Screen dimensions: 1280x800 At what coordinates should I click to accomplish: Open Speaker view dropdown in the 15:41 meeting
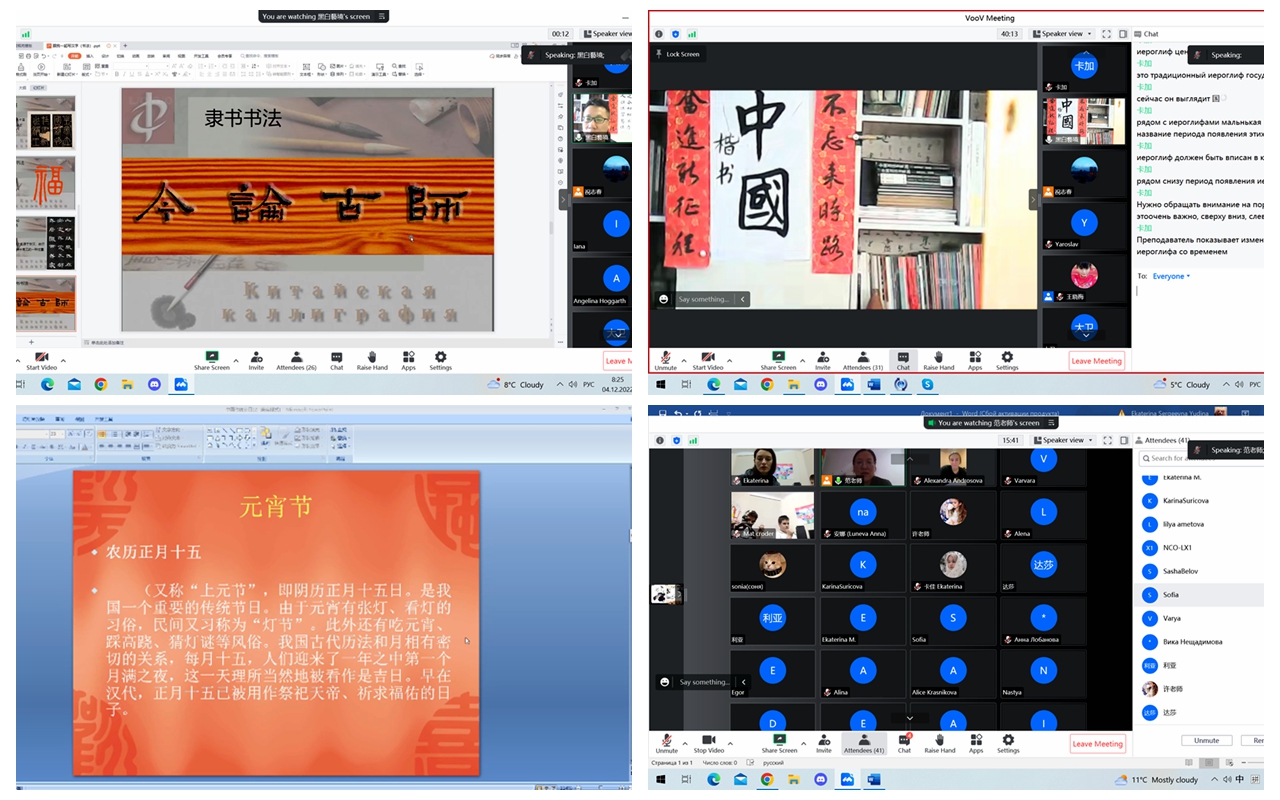(1065, 440)
